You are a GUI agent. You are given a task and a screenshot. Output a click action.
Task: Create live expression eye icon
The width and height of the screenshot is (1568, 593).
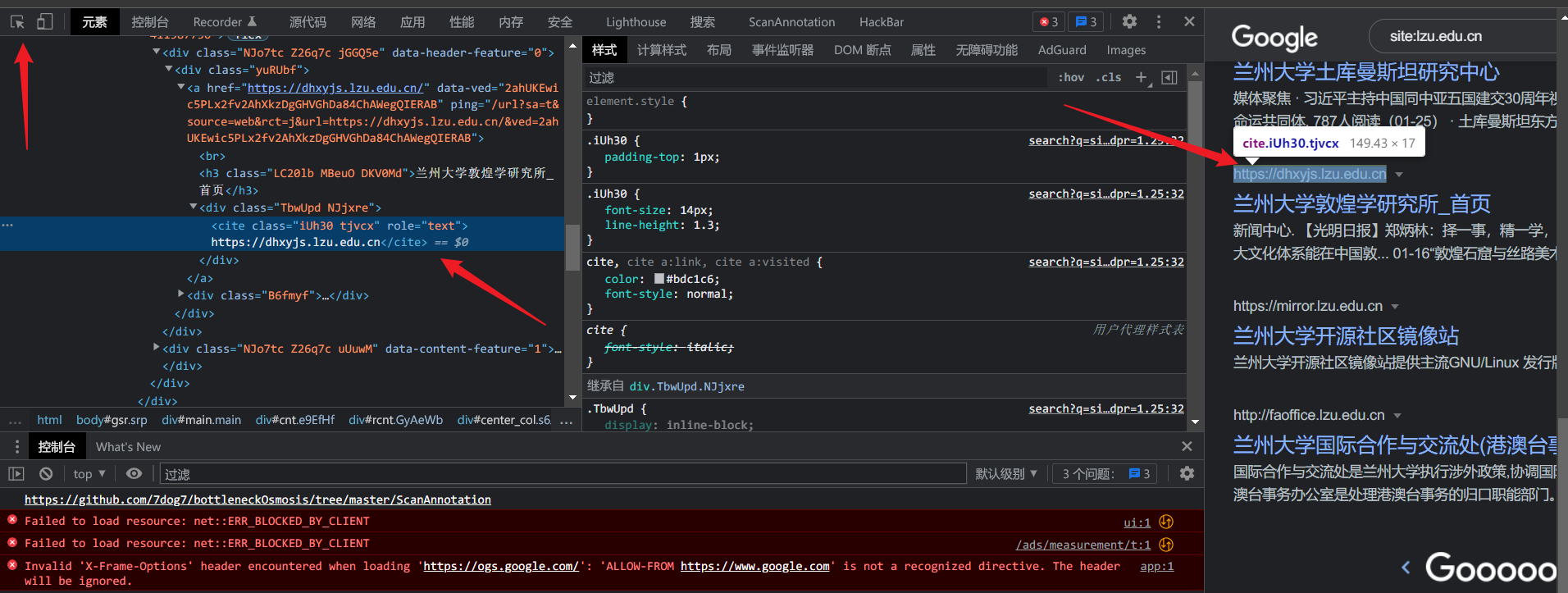pos(134,474)
